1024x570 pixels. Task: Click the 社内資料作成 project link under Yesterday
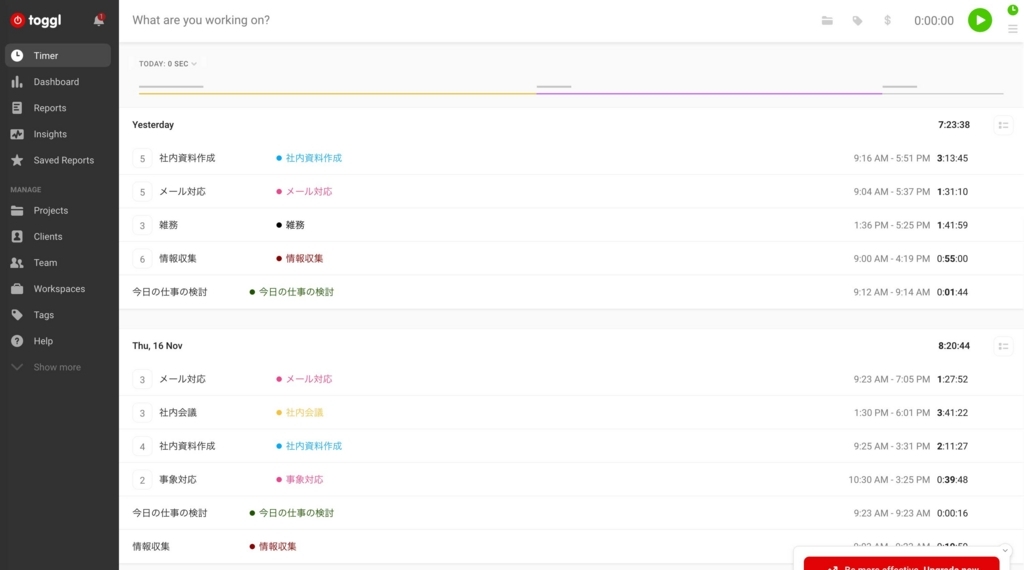coord(313,158)
